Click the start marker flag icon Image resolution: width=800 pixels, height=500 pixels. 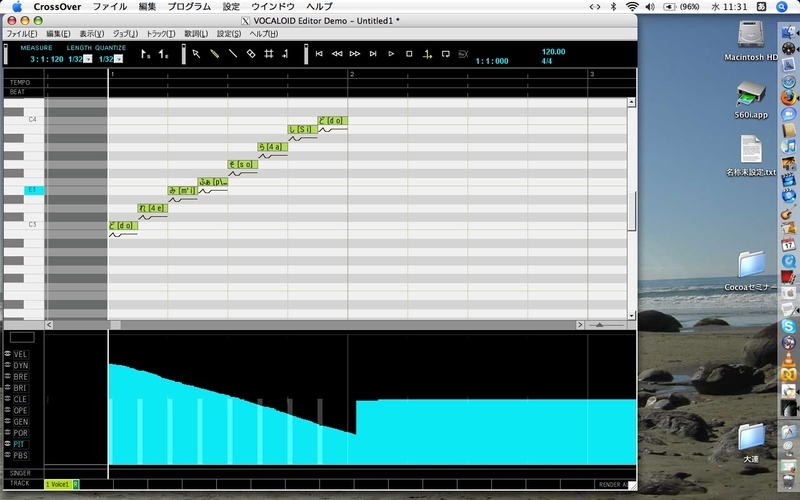click(x=145, y=54)
